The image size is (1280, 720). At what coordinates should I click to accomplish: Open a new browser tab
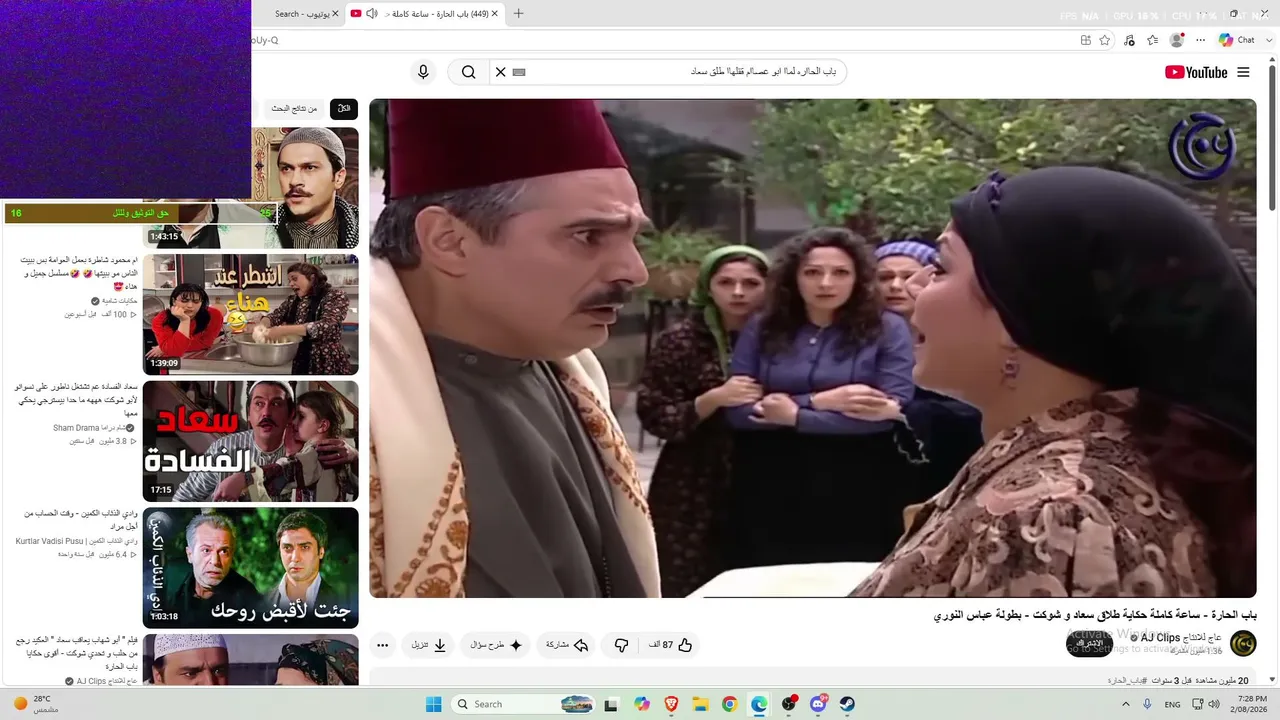(518, 13)
